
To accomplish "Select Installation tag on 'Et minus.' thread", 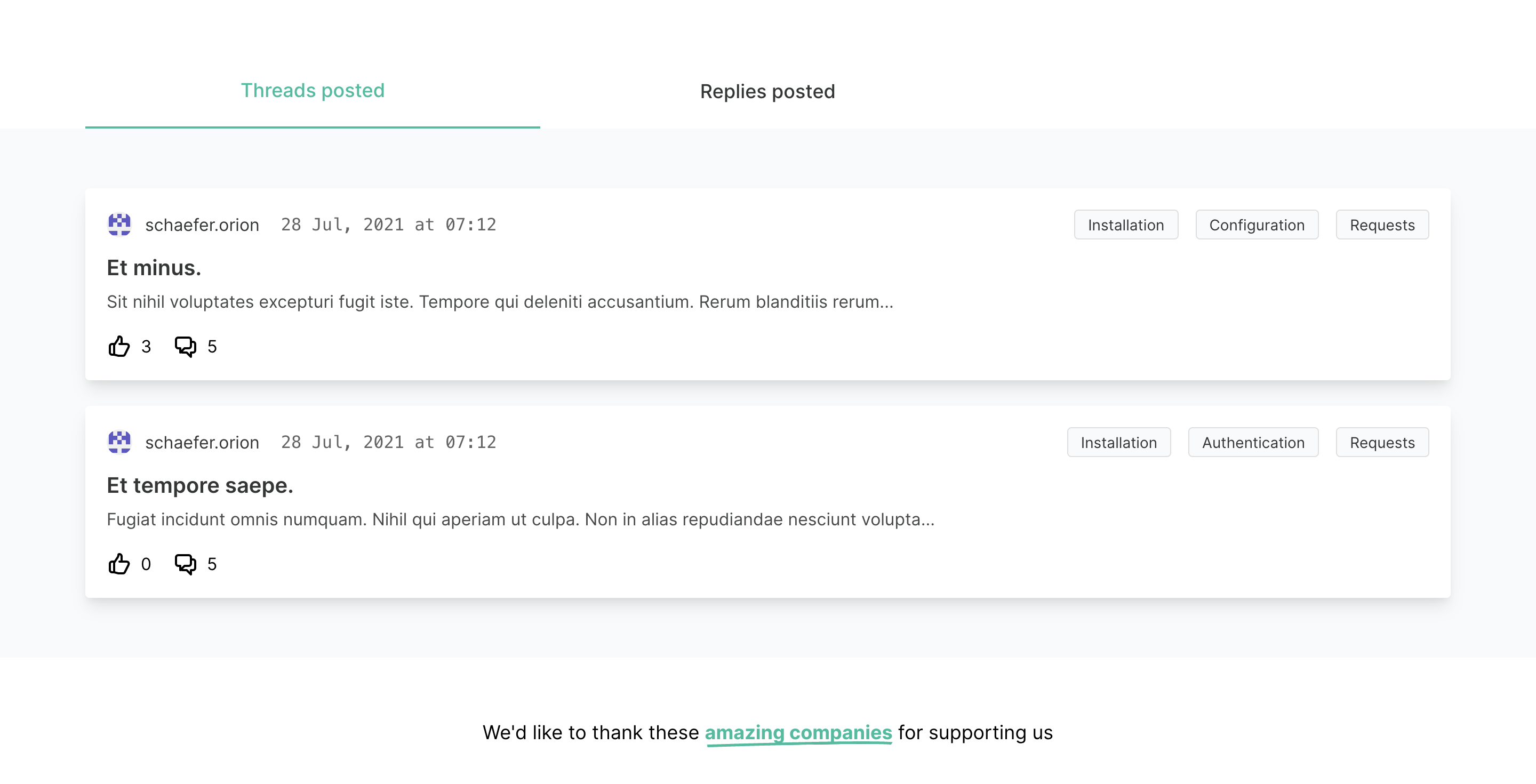I will 1125,225.
